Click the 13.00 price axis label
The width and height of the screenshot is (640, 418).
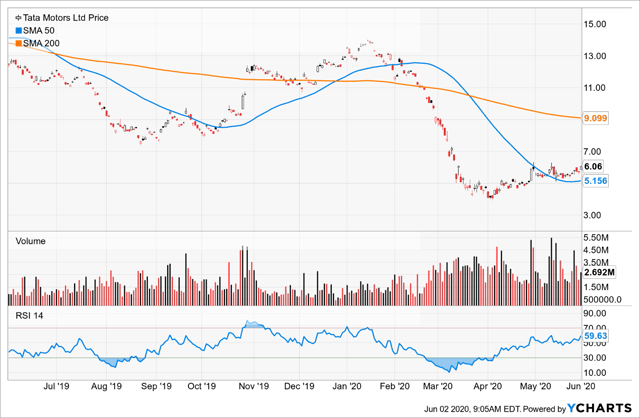click(595, 56)
